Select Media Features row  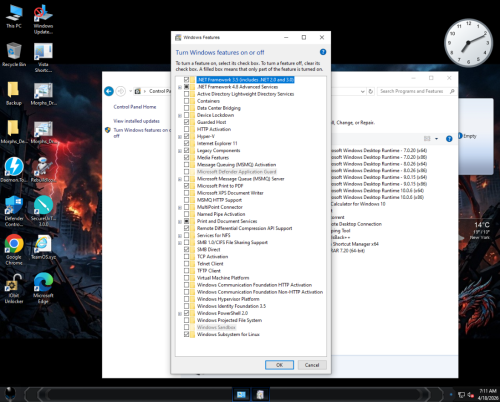click(x=213, y=157)
